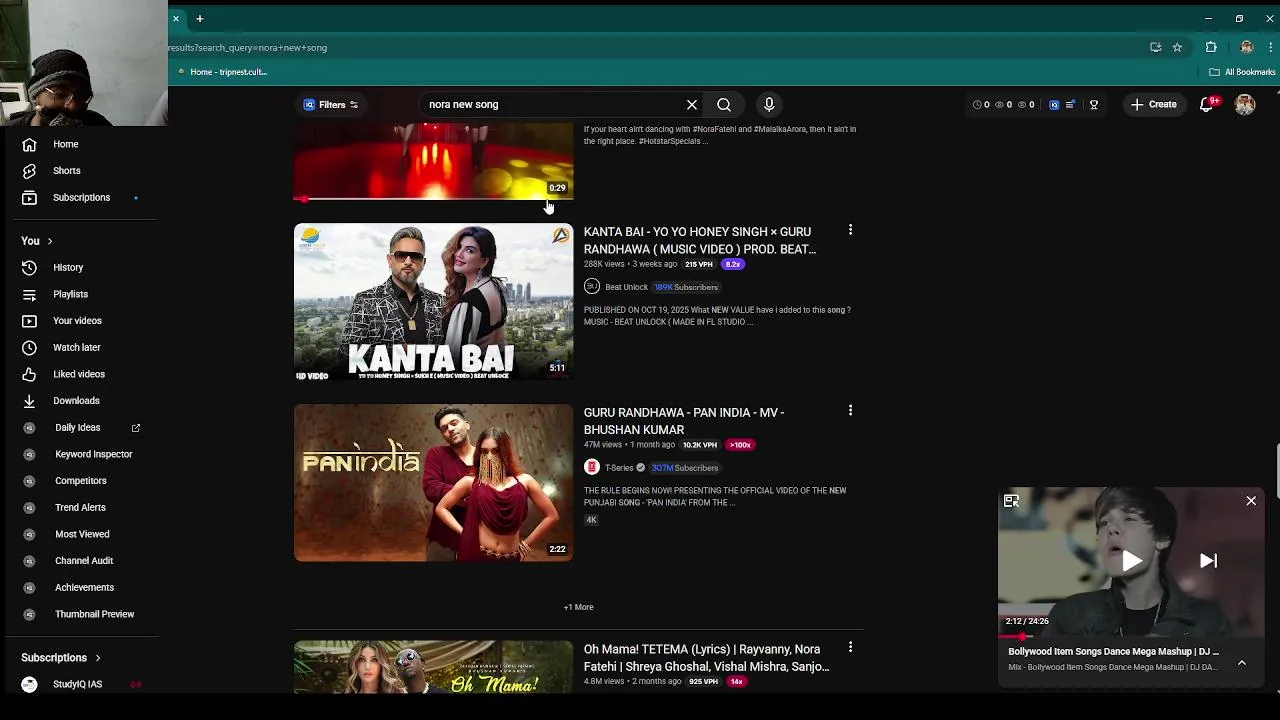Click the 4K badge under PAN INDIA

pyautogui.click(x=591, y=520)
